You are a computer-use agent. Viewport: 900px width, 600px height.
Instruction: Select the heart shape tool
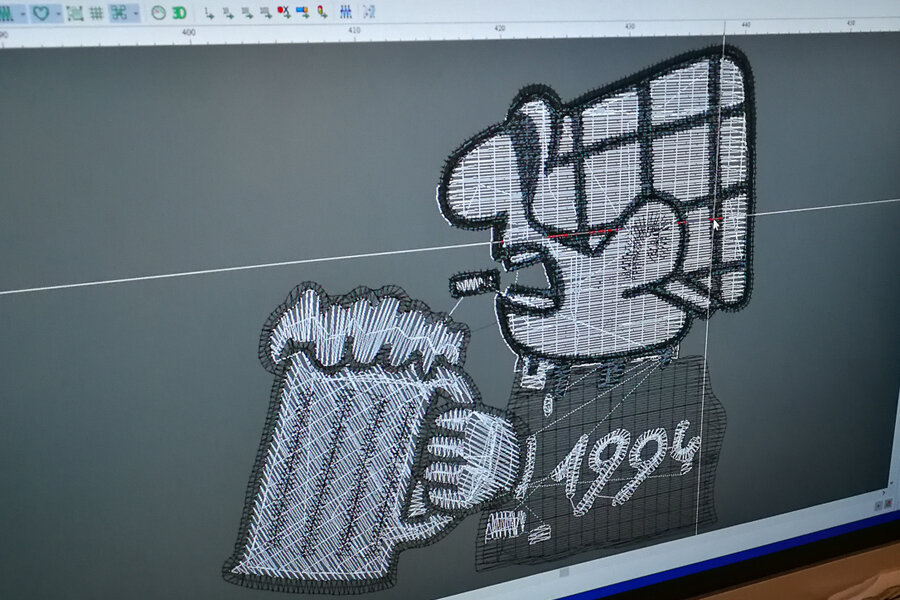(x=41, y=13)
